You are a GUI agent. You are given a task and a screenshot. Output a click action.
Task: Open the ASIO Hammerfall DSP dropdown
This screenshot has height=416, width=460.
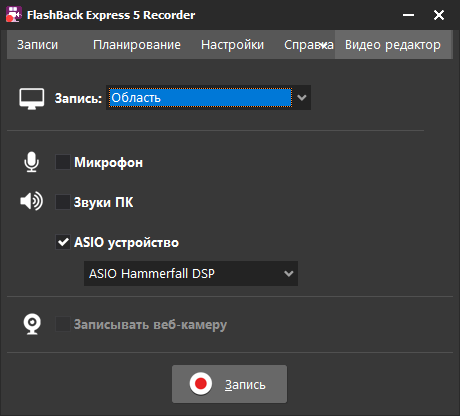pyautogui.click(x=191, y=273)
